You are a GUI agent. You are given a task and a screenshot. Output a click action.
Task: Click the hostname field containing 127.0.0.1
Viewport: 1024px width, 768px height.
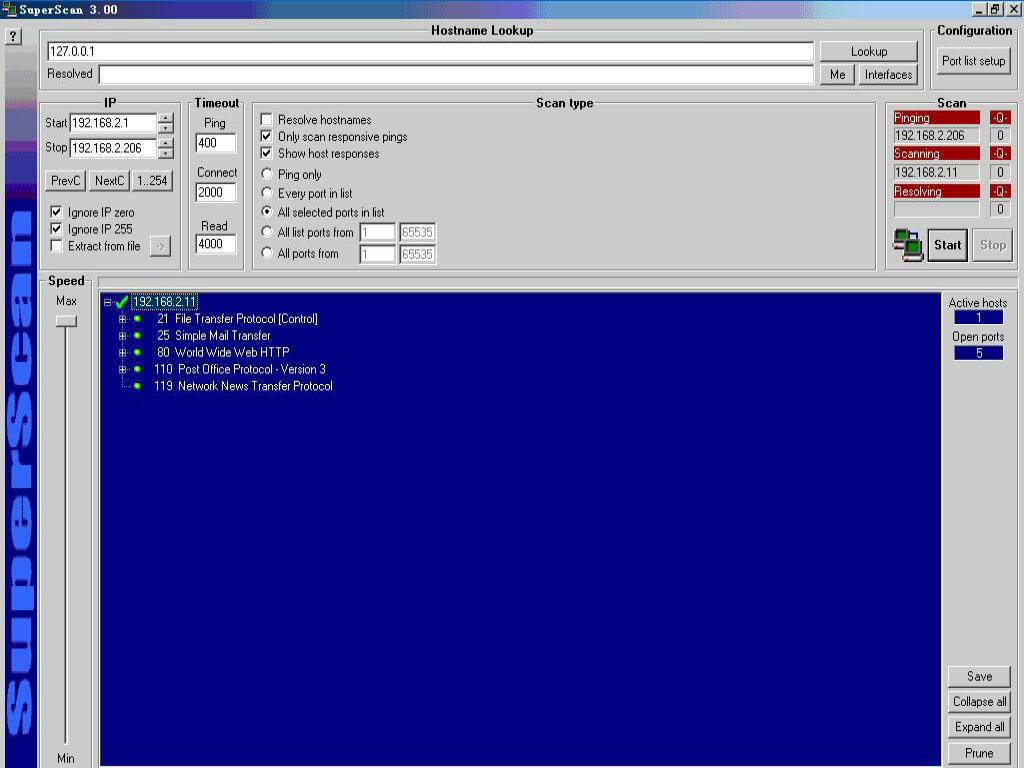(430, 52)
